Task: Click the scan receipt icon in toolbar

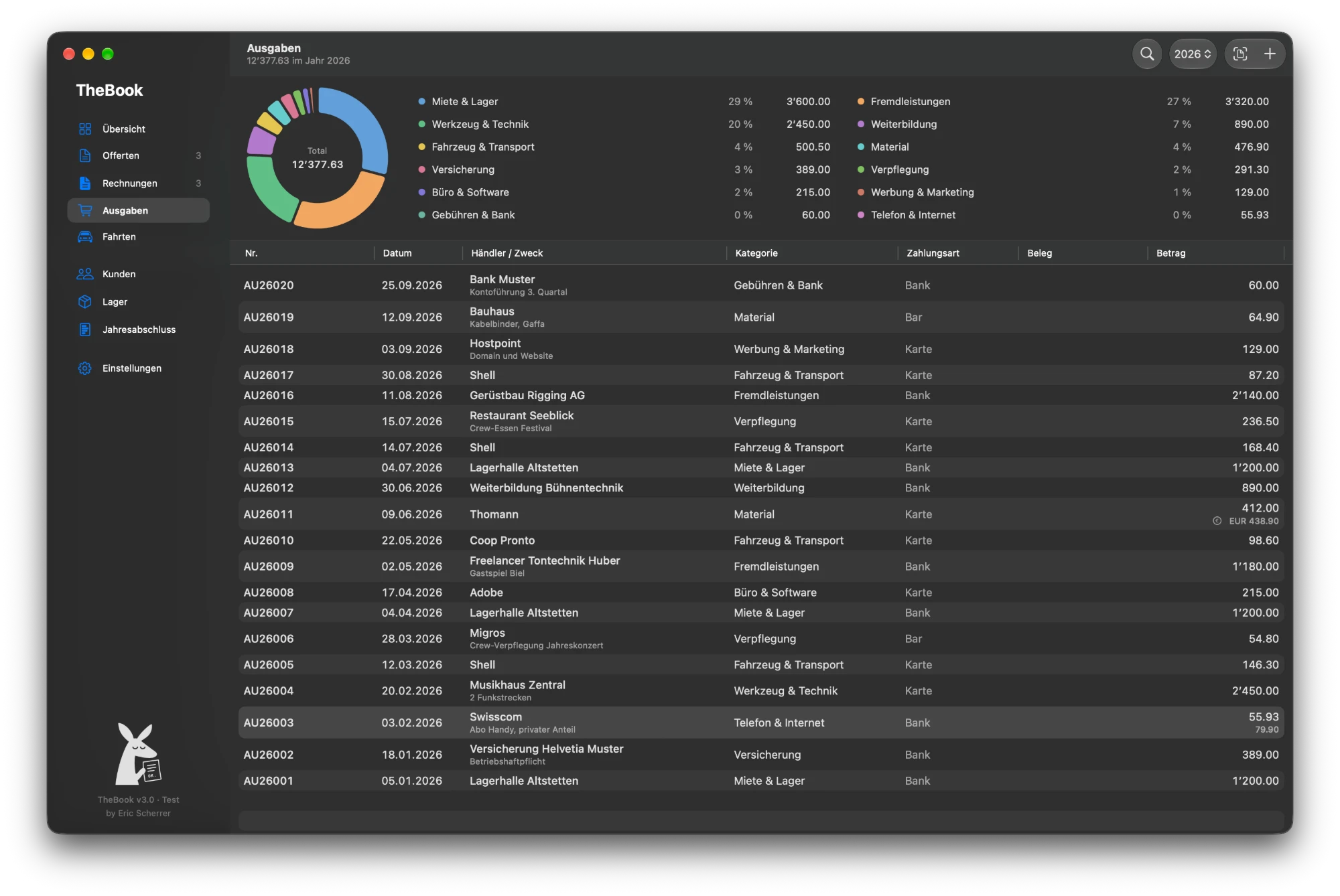Action: 1240,54
